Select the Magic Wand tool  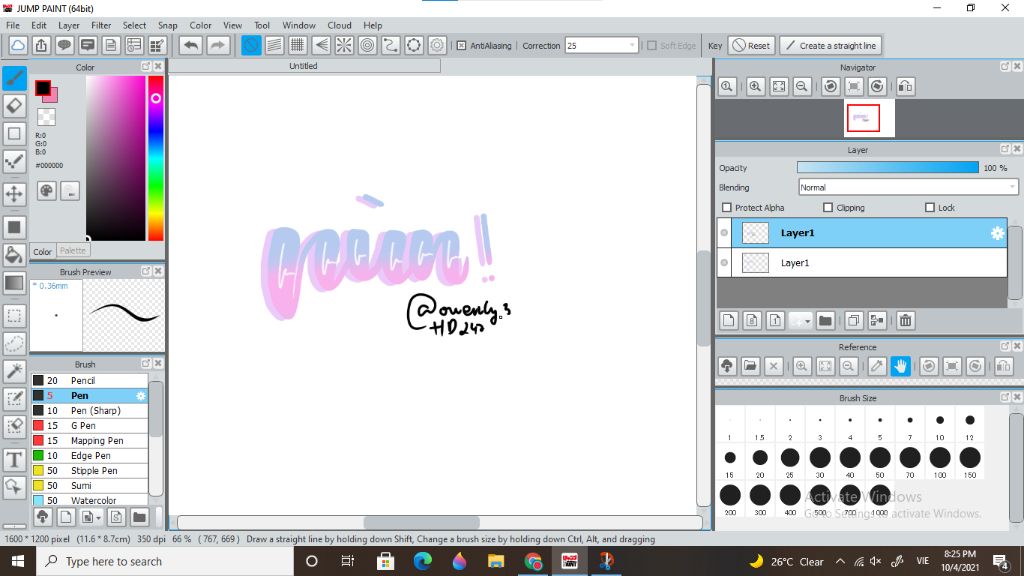pos(14,370)
